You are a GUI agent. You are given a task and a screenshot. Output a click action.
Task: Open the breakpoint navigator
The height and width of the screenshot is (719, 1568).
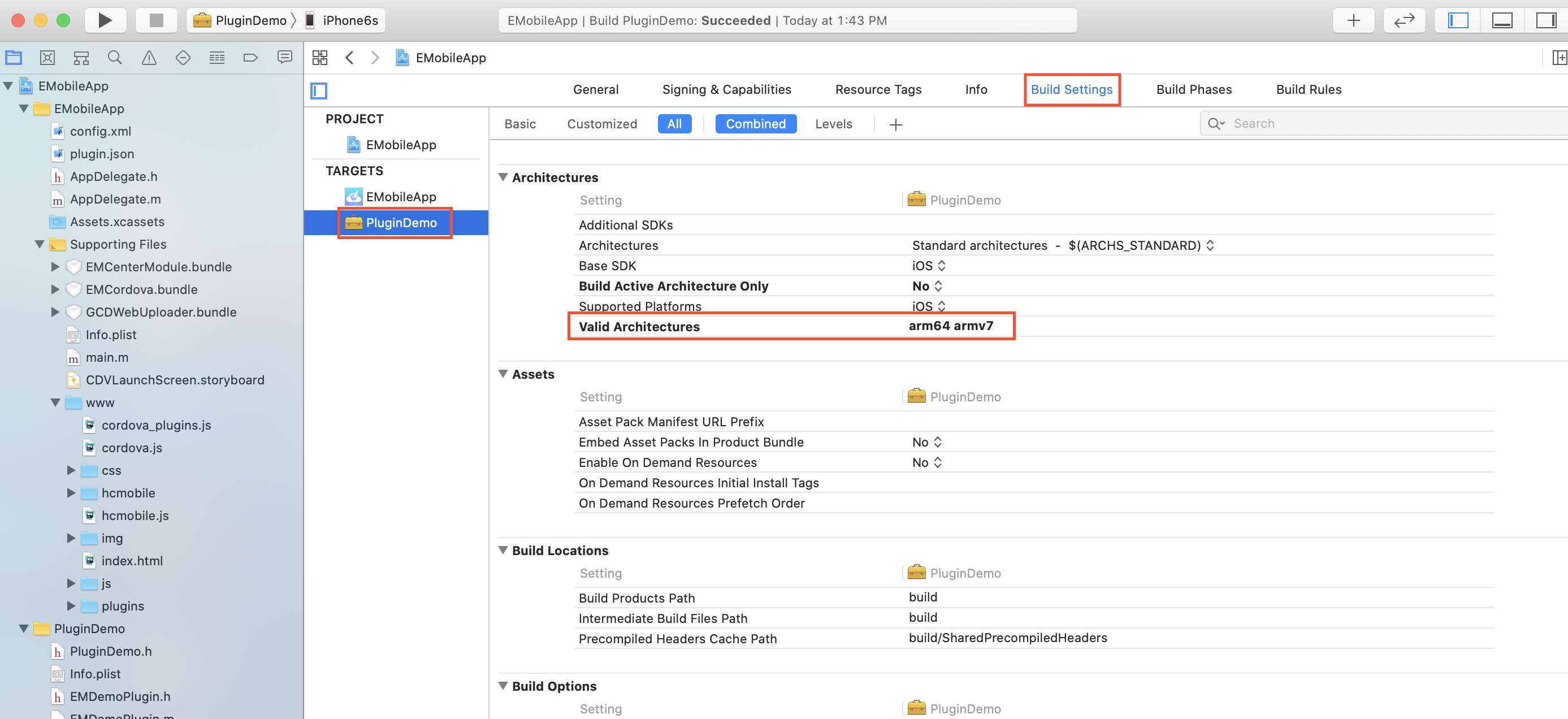[251, 58]
